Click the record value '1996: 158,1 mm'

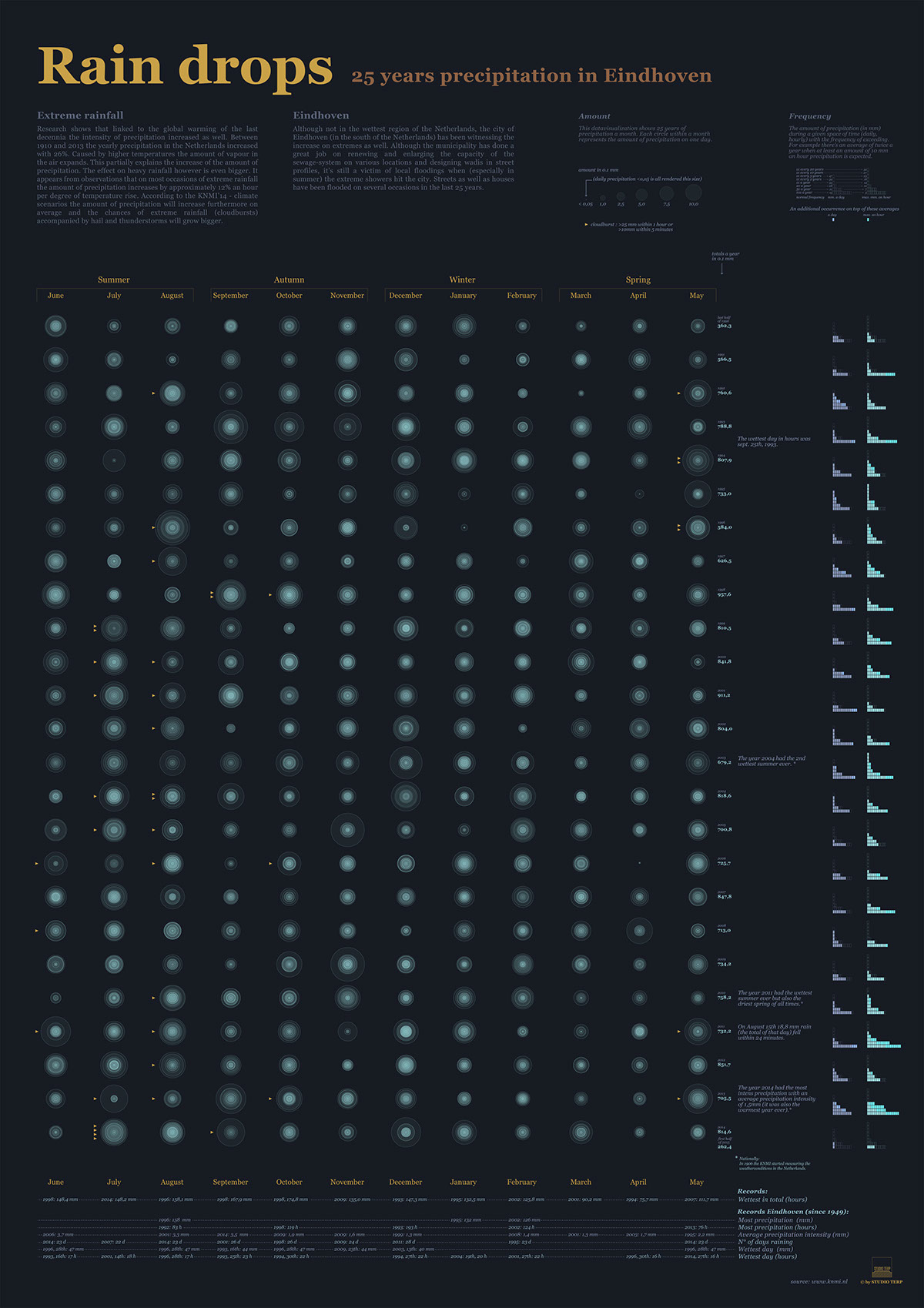coord(176,1199)
